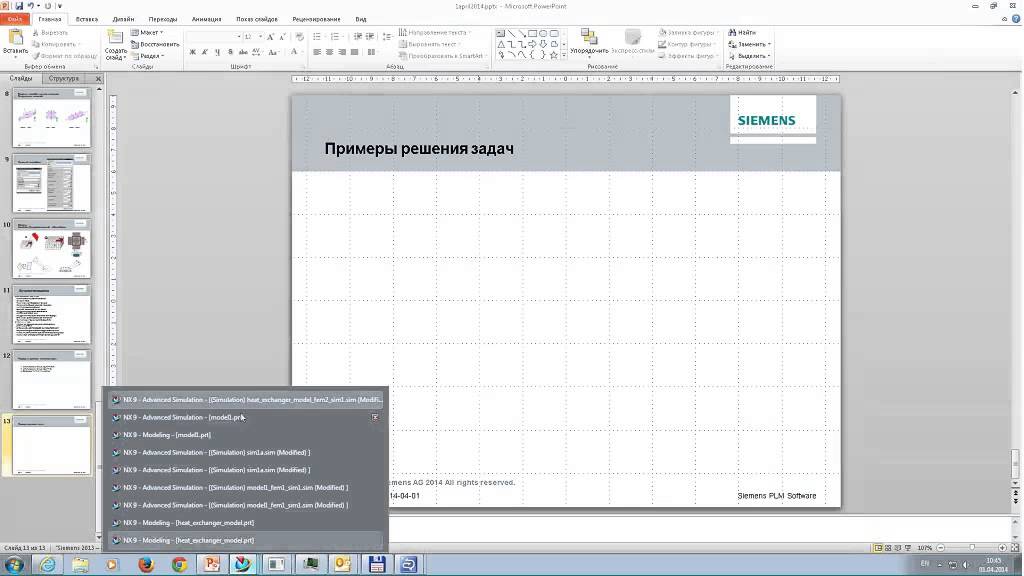This screenshot has width=1024, height=576.
Task: Switch to the Дизайн tab
Action: pos(123,20)
